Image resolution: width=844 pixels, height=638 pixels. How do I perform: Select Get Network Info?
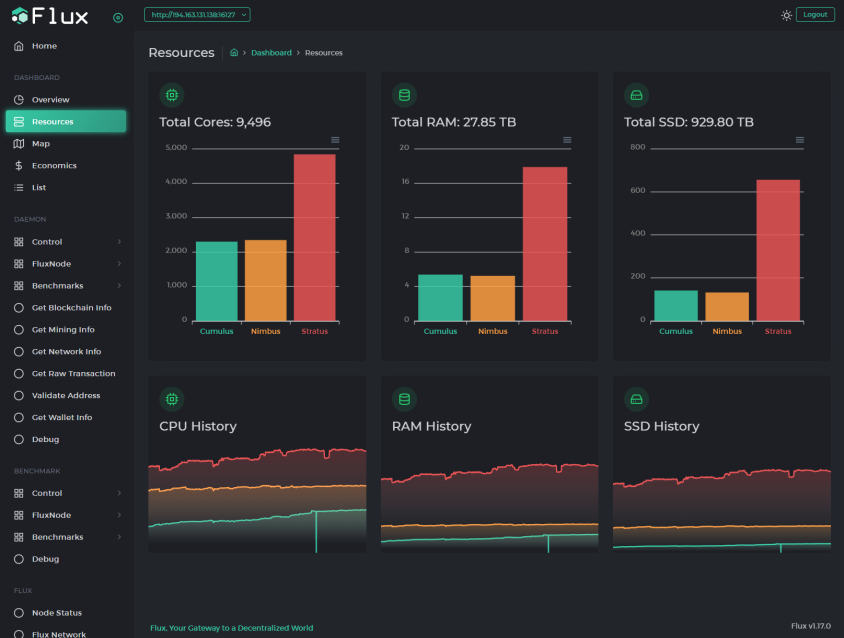click(x=66, y=352)
